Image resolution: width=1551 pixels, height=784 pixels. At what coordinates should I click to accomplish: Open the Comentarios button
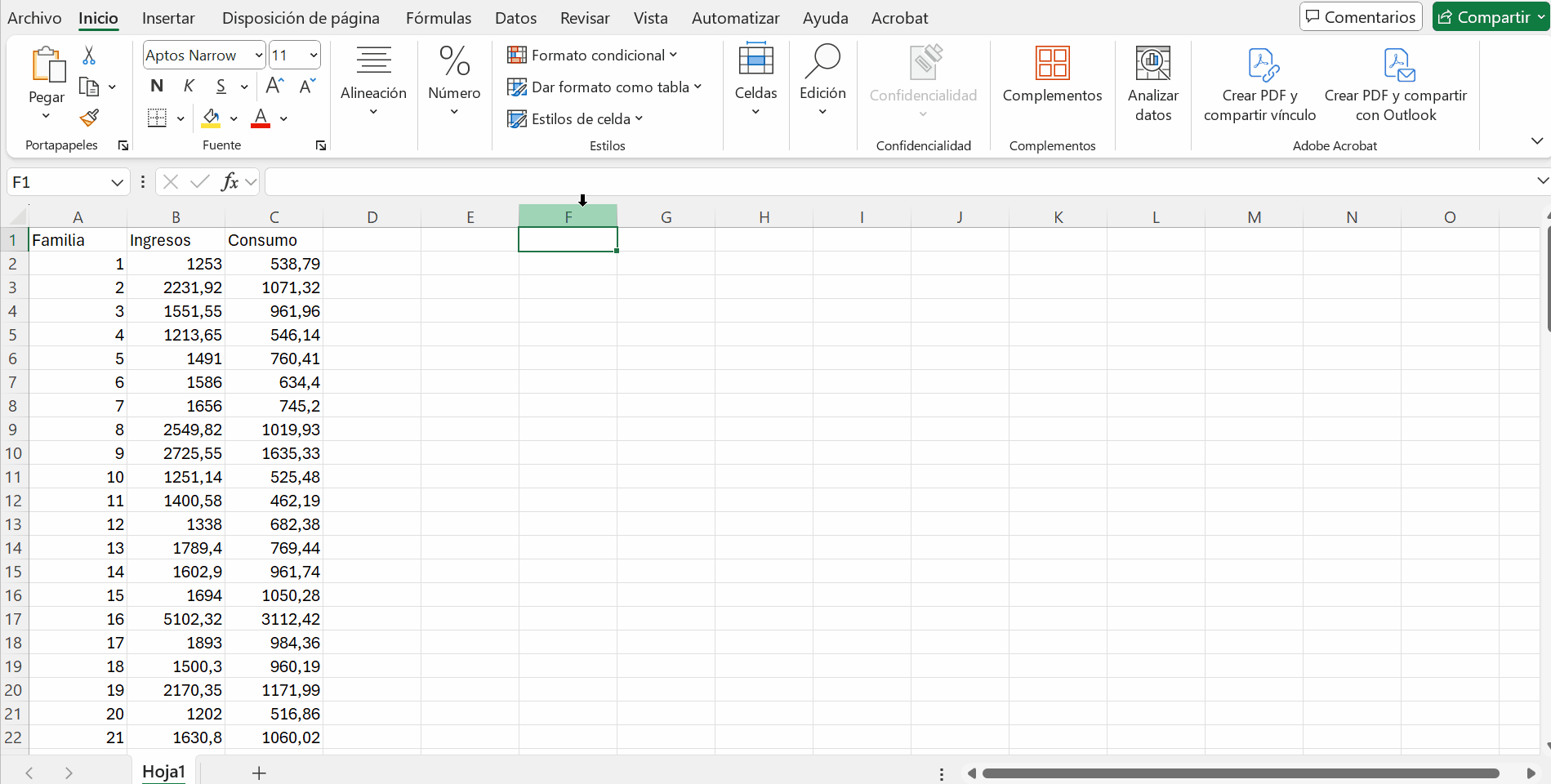(x=1361, y=17)
